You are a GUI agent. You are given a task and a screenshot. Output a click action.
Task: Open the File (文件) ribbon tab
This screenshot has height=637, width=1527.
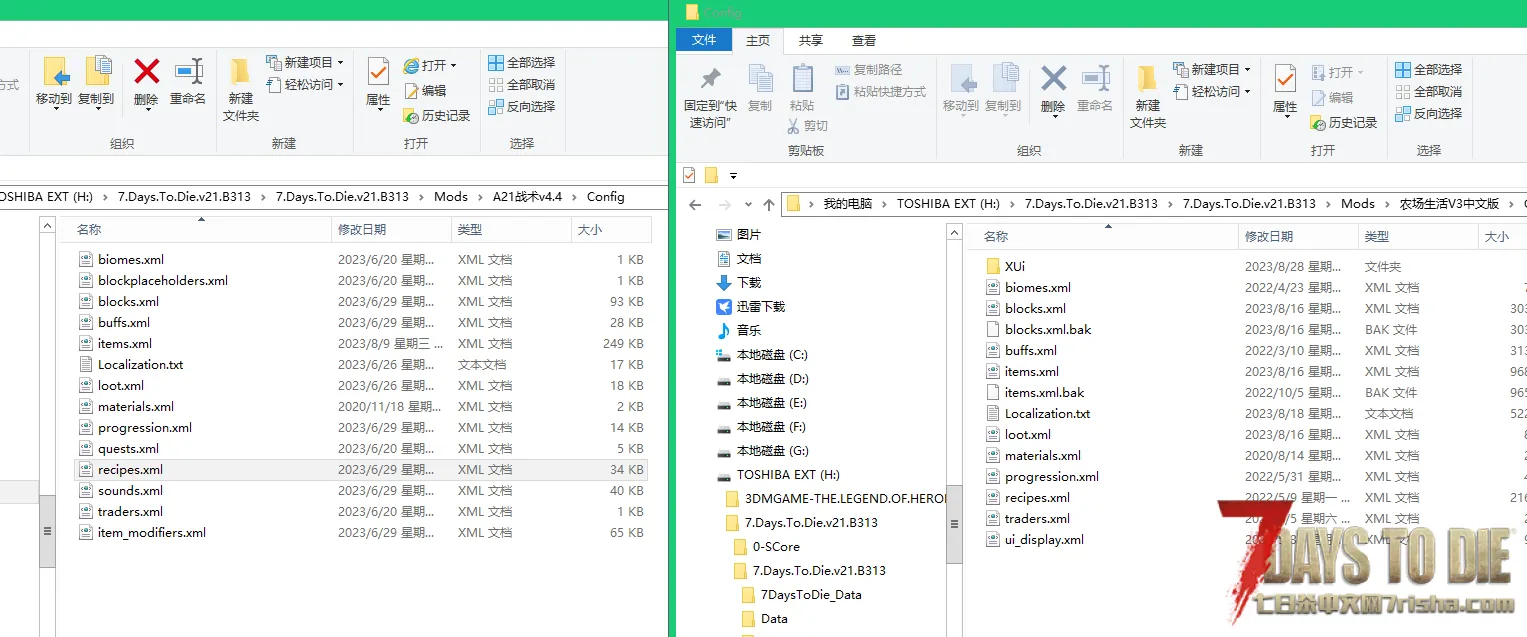click(704, 40)
